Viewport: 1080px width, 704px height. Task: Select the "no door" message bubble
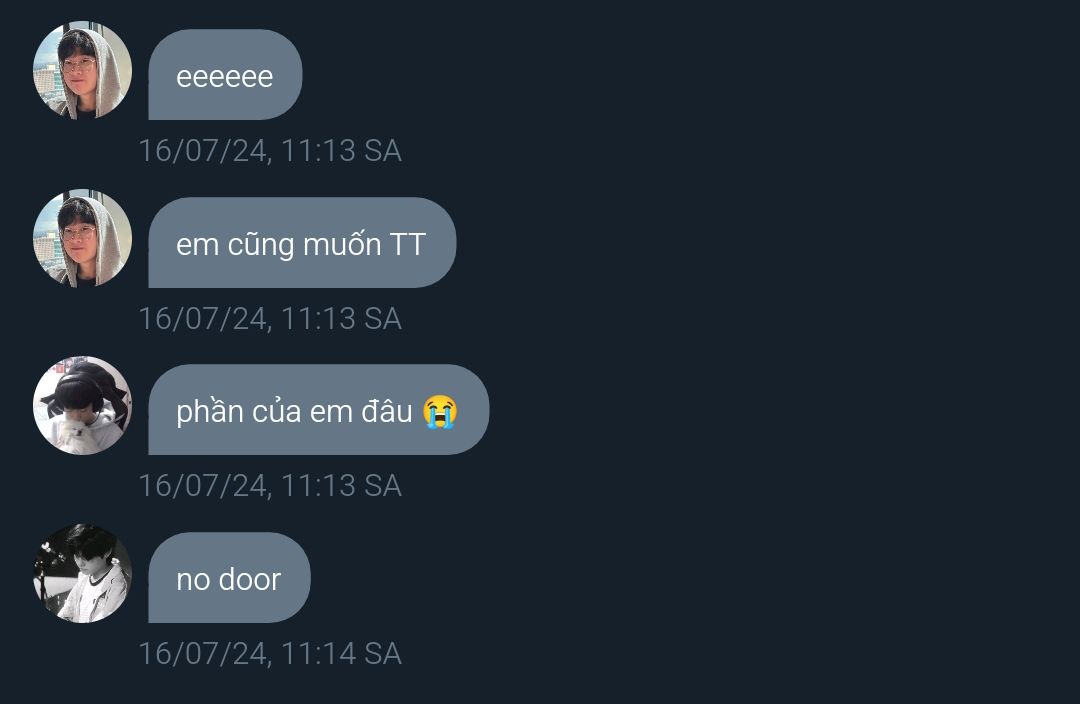click(x=229, y=578)
